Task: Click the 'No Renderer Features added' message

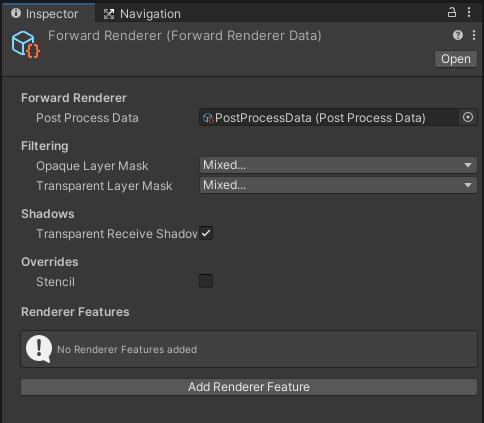Action: tap(127, 349)
